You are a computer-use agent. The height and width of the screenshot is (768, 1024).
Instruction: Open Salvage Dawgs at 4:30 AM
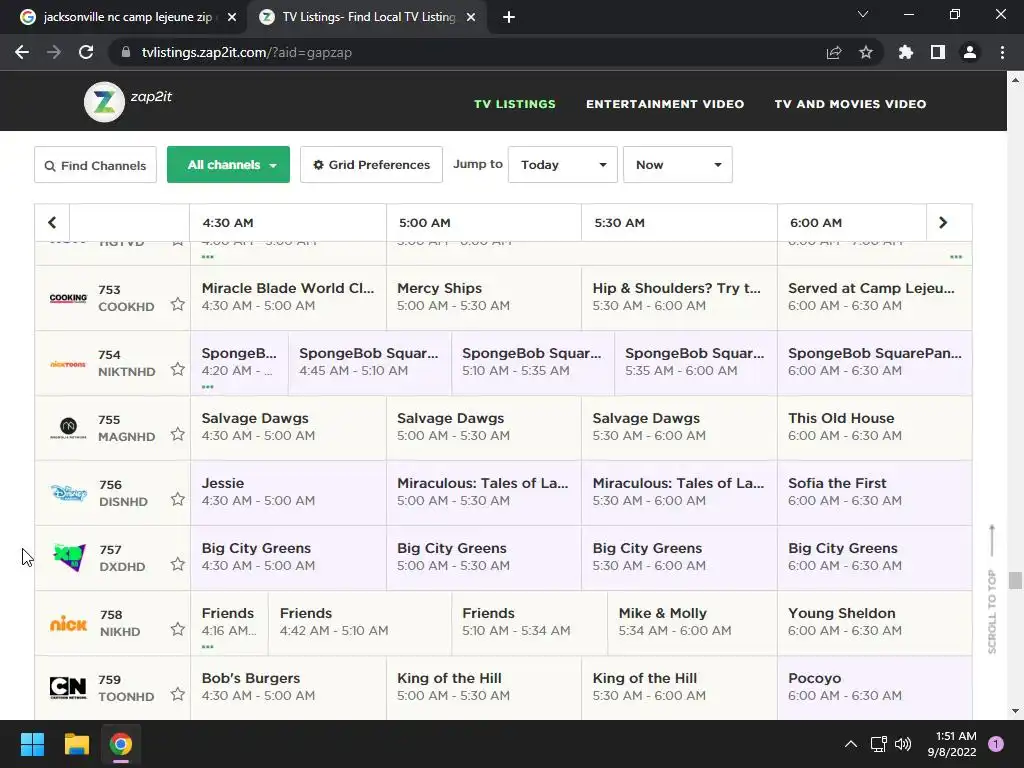[288, 428]
